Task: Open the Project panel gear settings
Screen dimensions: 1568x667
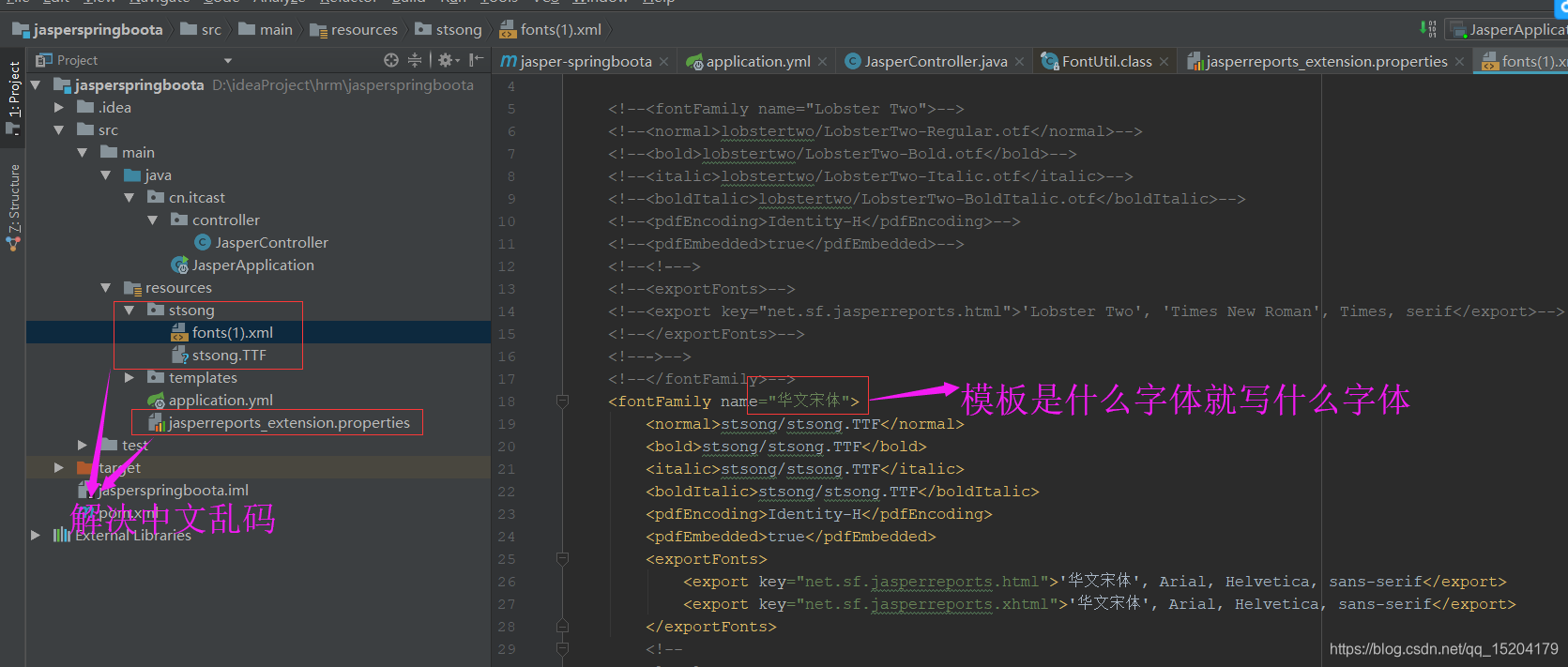Action: [x=449, y=60]
